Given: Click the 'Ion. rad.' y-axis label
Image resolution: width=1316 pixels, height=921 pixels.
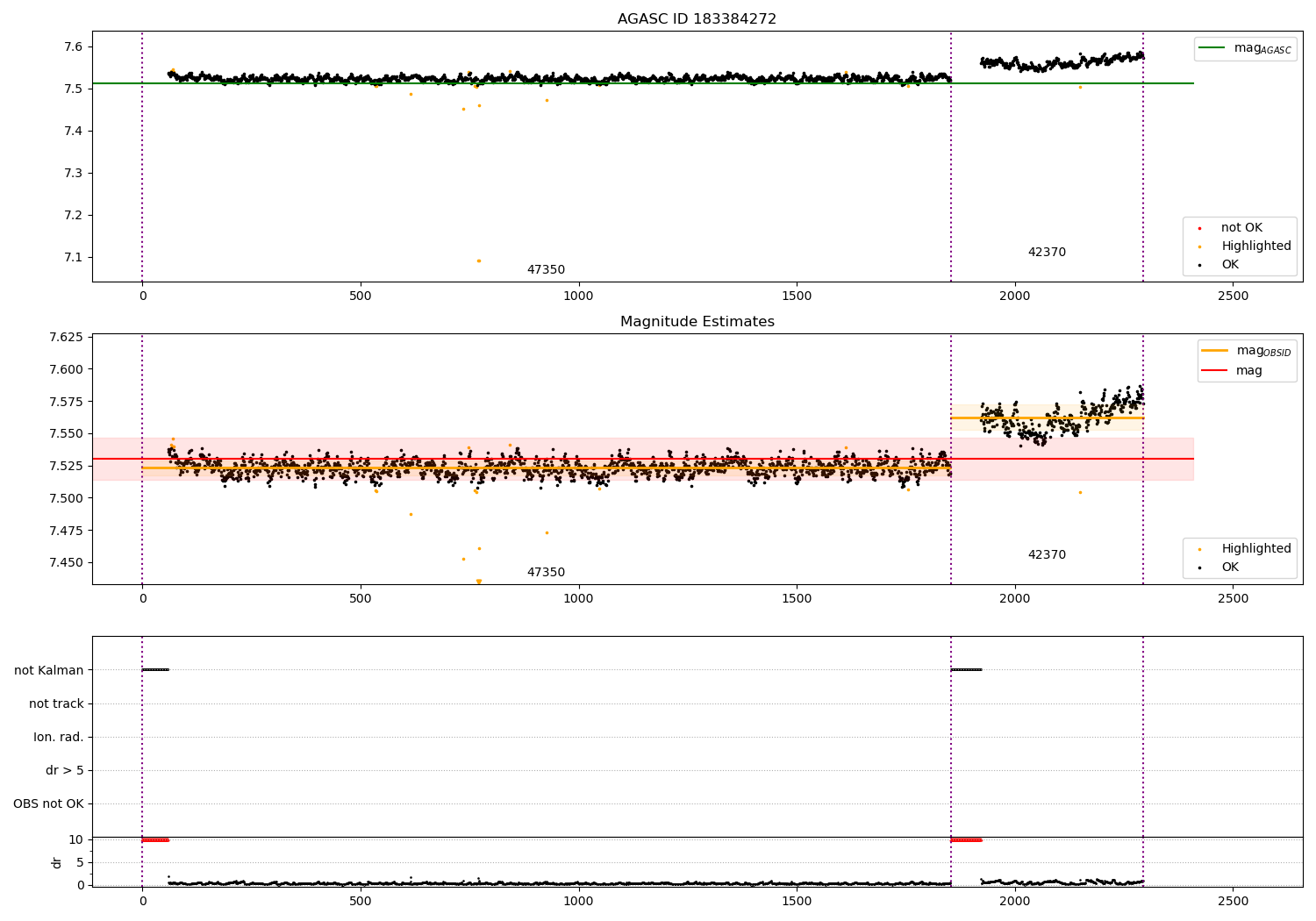Looking at the screenshot, I should (x=59, y=737).
